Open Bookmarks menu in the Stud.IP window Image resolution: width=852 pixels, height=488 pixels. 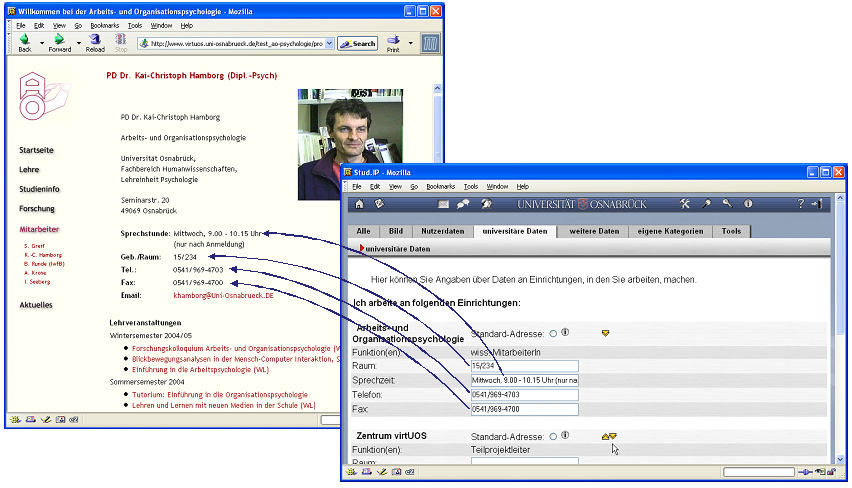point(441,186)
